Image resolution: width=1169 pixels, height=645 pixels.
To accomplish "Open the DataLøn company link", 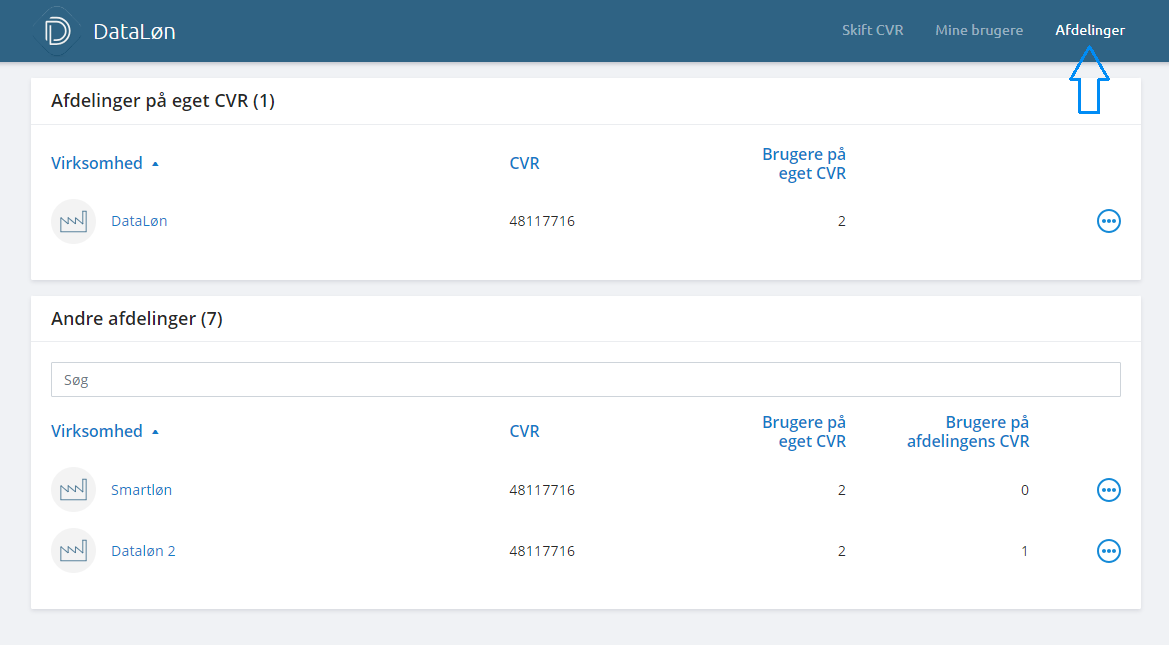I will click(139, 221).
